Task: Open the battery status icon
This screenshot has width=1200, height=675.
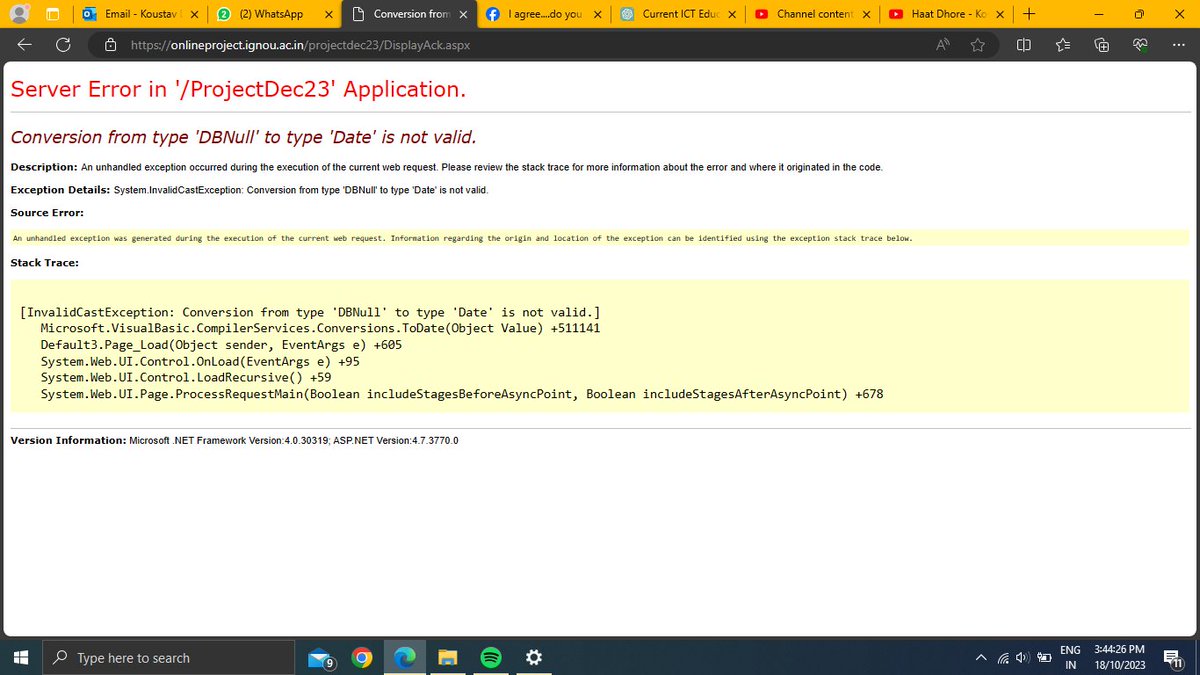Action: tap(1043, 657)
